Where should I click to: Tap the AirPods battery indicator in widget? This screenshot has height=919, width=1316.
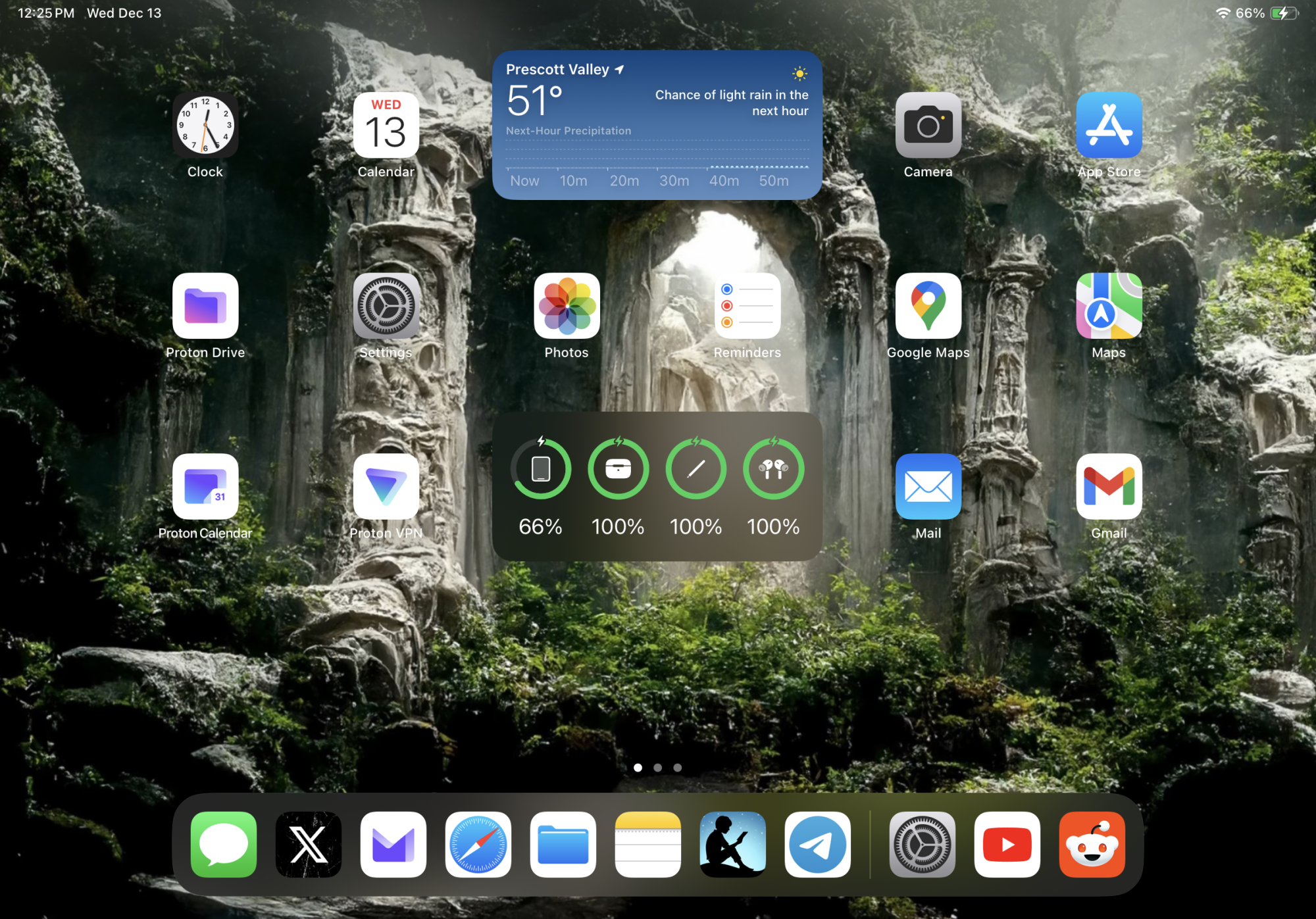point(773,469)
